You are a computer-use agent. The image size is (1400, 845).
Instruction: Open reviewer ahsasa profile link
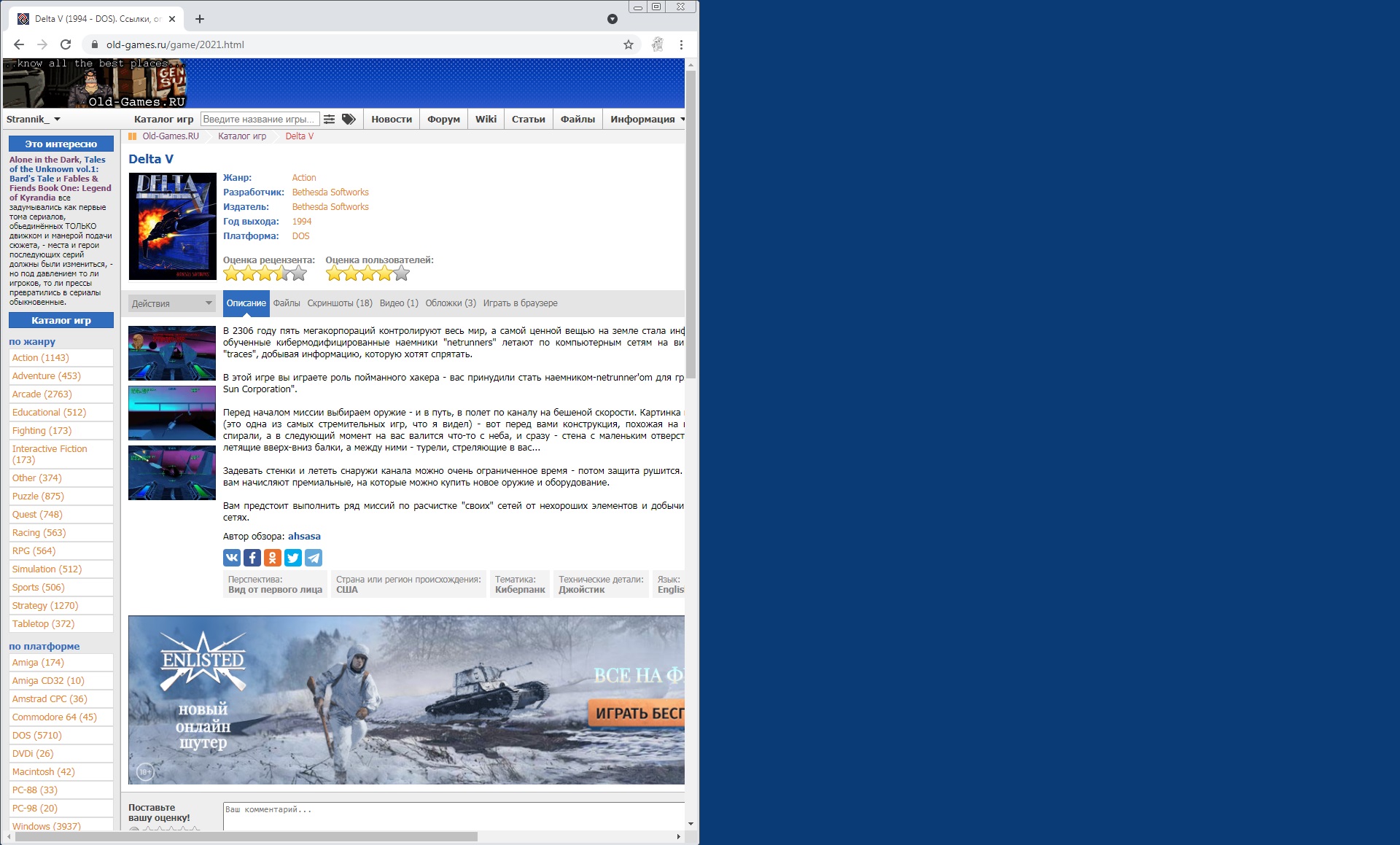coord(304,537)
